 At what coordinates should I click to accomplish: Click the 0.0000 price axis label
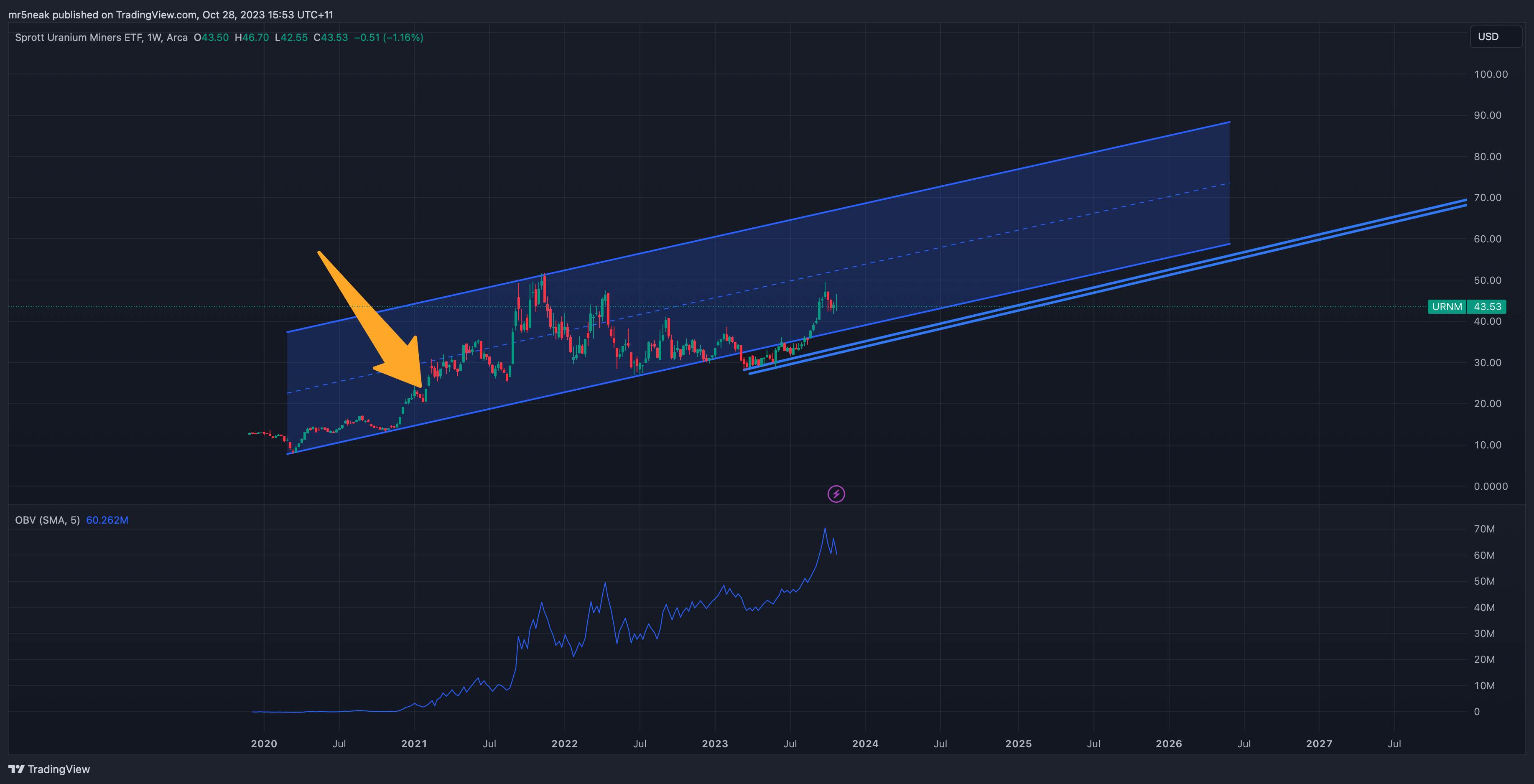(x=1491, y=486)
